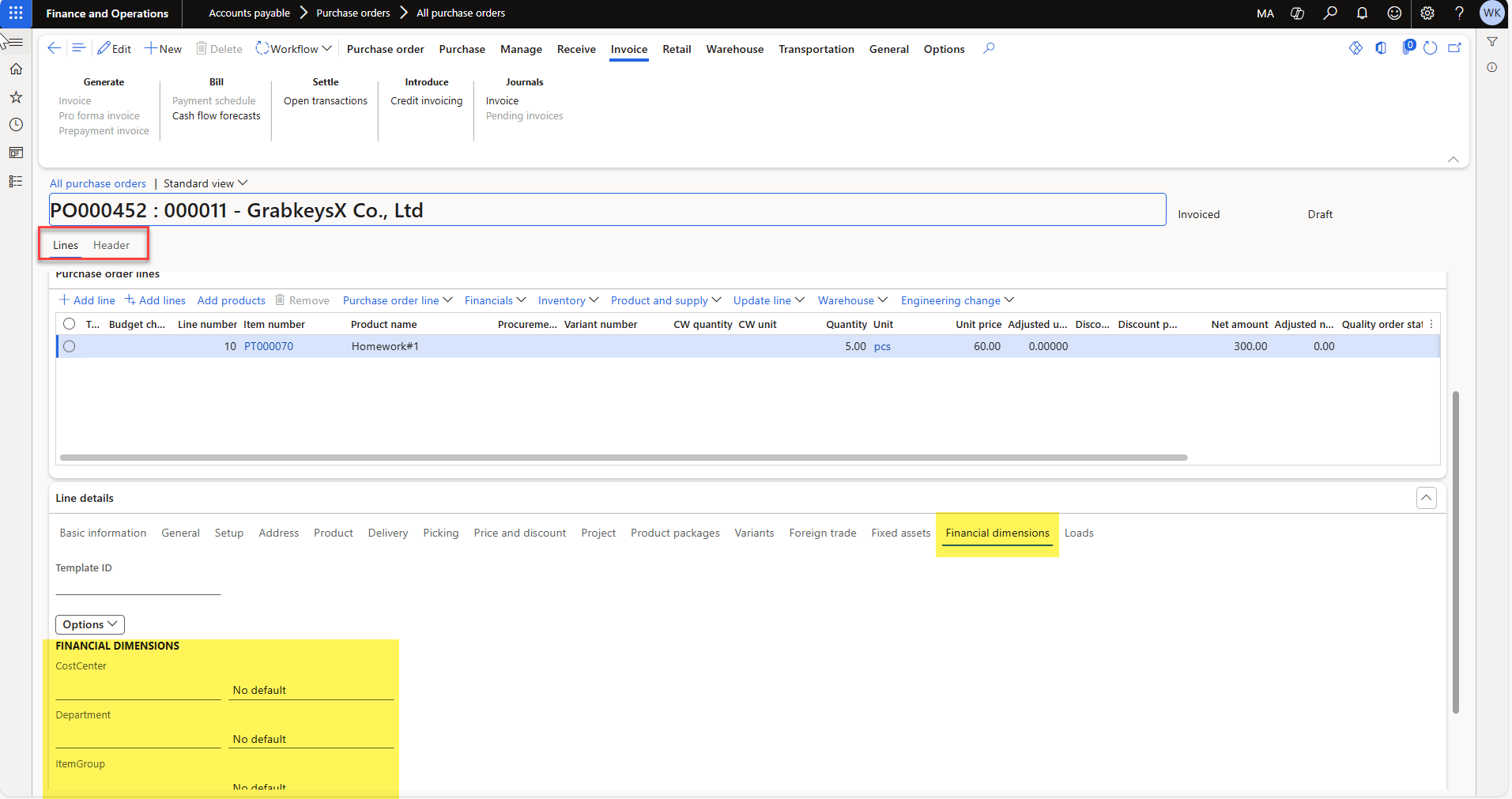The height and width of the screenshot is (799, 1512).
Task: Open the Purchase order line menu
Action: 398,300
